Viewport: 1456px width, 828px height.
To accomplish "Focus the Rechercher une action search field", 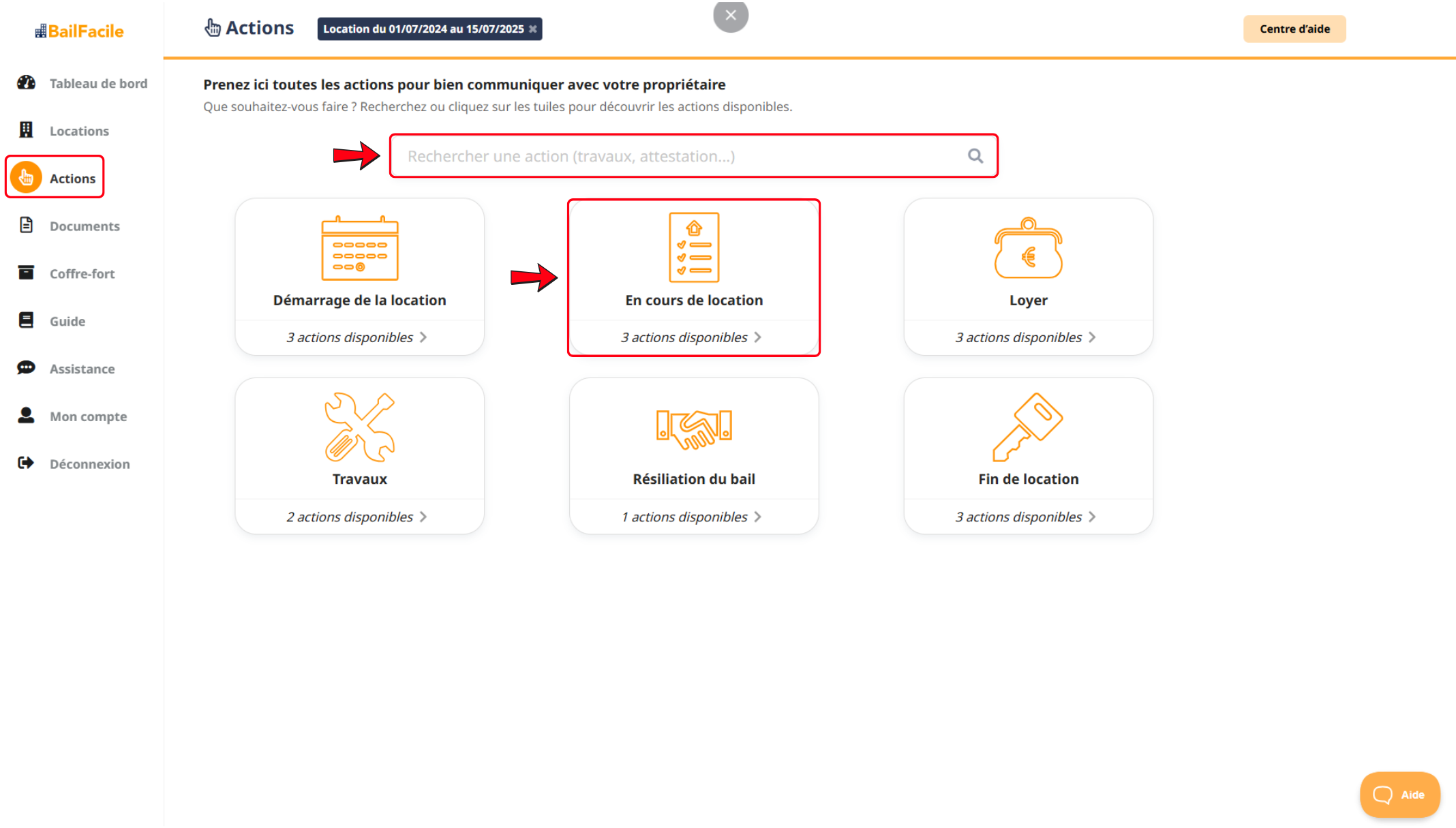I will [x=682, y=156].
